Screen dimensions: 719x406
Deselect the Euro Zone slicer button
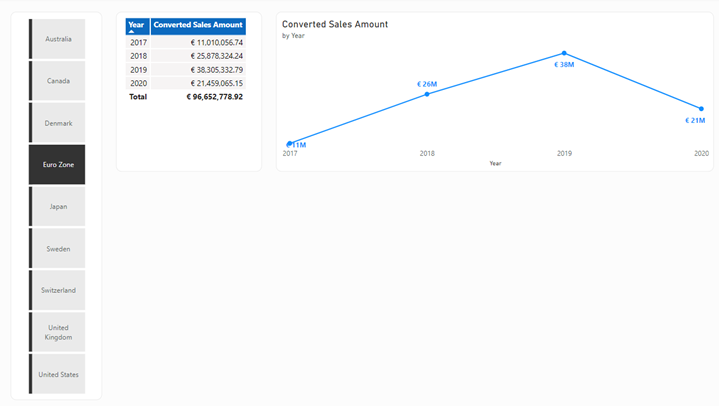click(57, 165)
